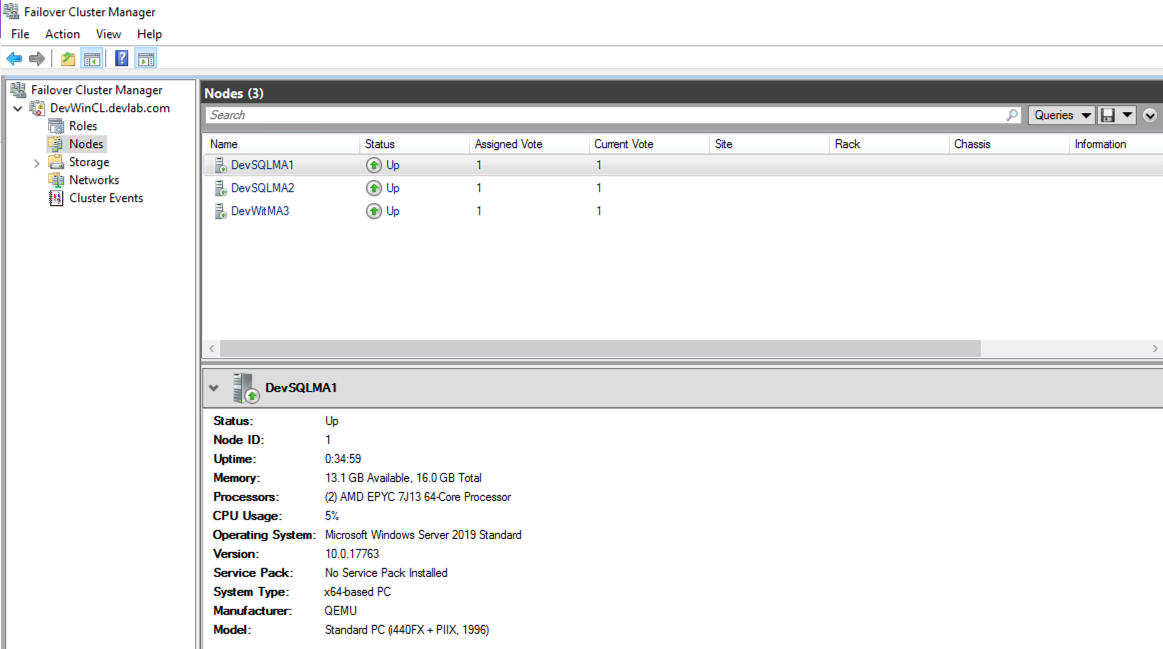The image size is (1163, 649).
Task: Open the Roles view
Action: [x=83, y=125]
